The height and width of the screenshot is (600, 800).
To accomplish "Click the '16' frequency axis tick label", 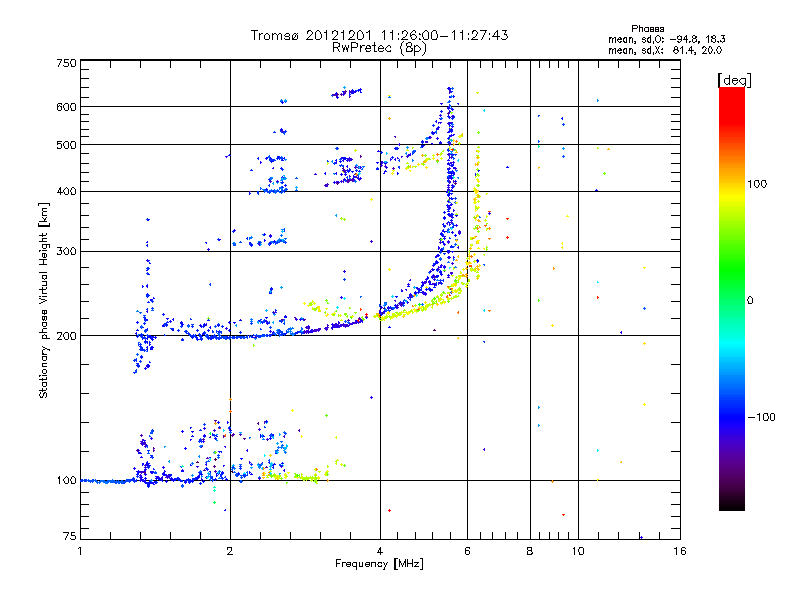I will click(680, 551).
